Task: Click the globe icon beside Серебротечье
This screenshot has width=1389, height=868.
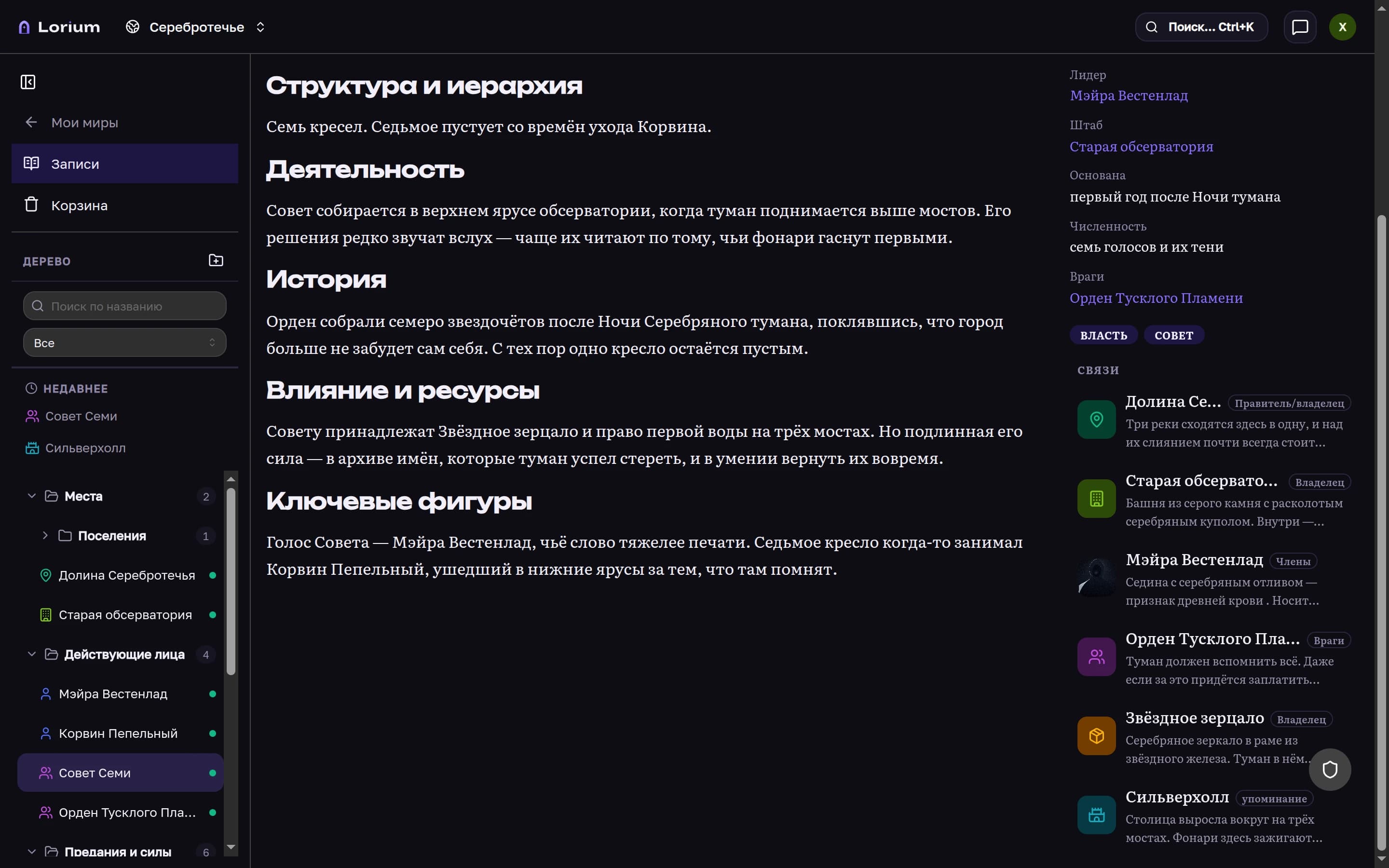Action: (x=133, y=27)
